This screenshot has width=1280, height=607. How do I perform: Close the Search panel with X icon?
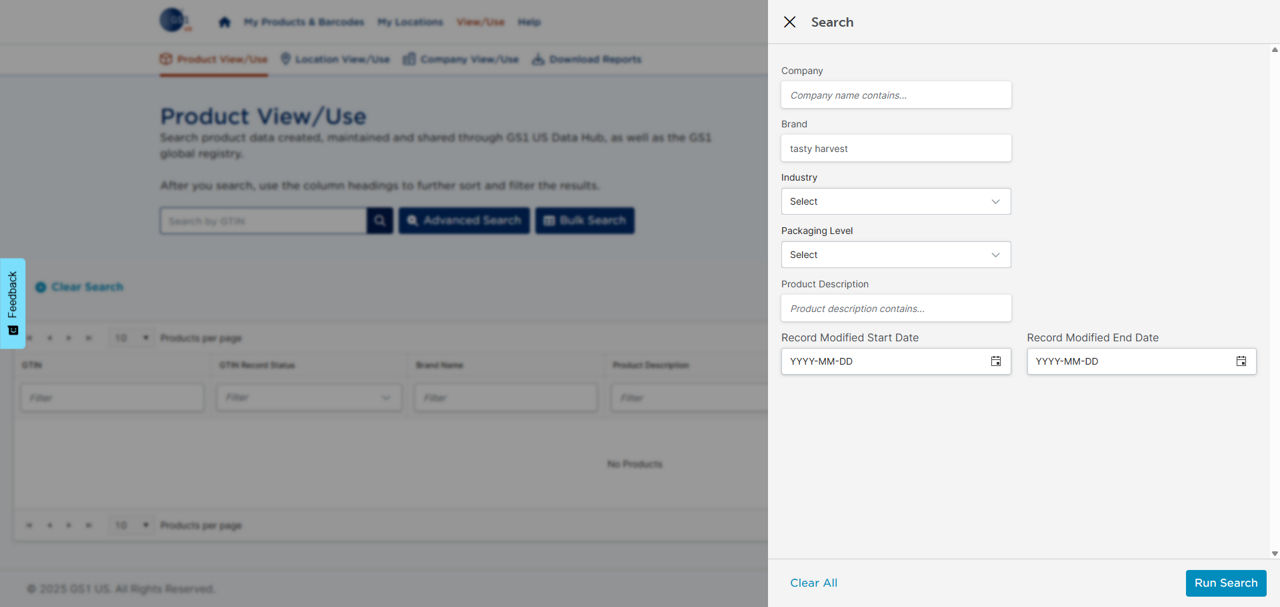789,22
